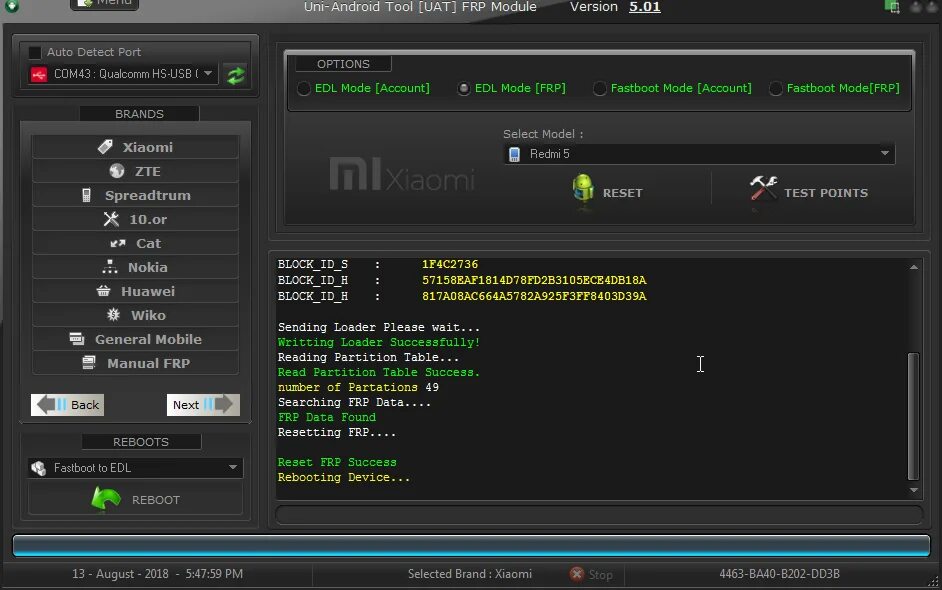Click the blue progress bar

coord(472,546)
